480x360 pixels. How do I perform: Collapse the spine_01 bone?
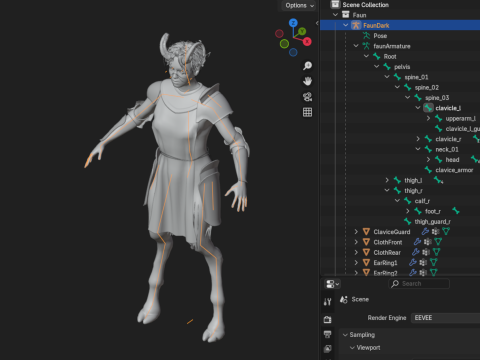(x=387, y=77)
